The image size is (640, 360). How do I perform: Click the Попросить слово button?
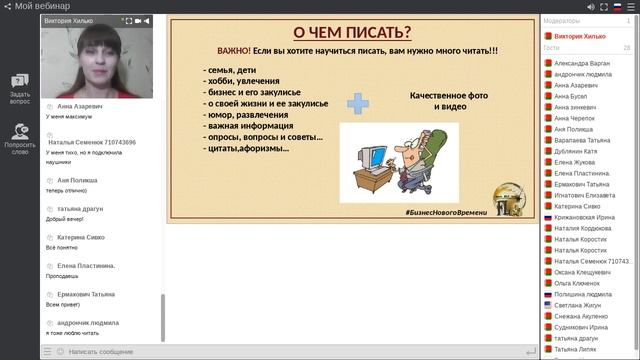tap(20, 139)
